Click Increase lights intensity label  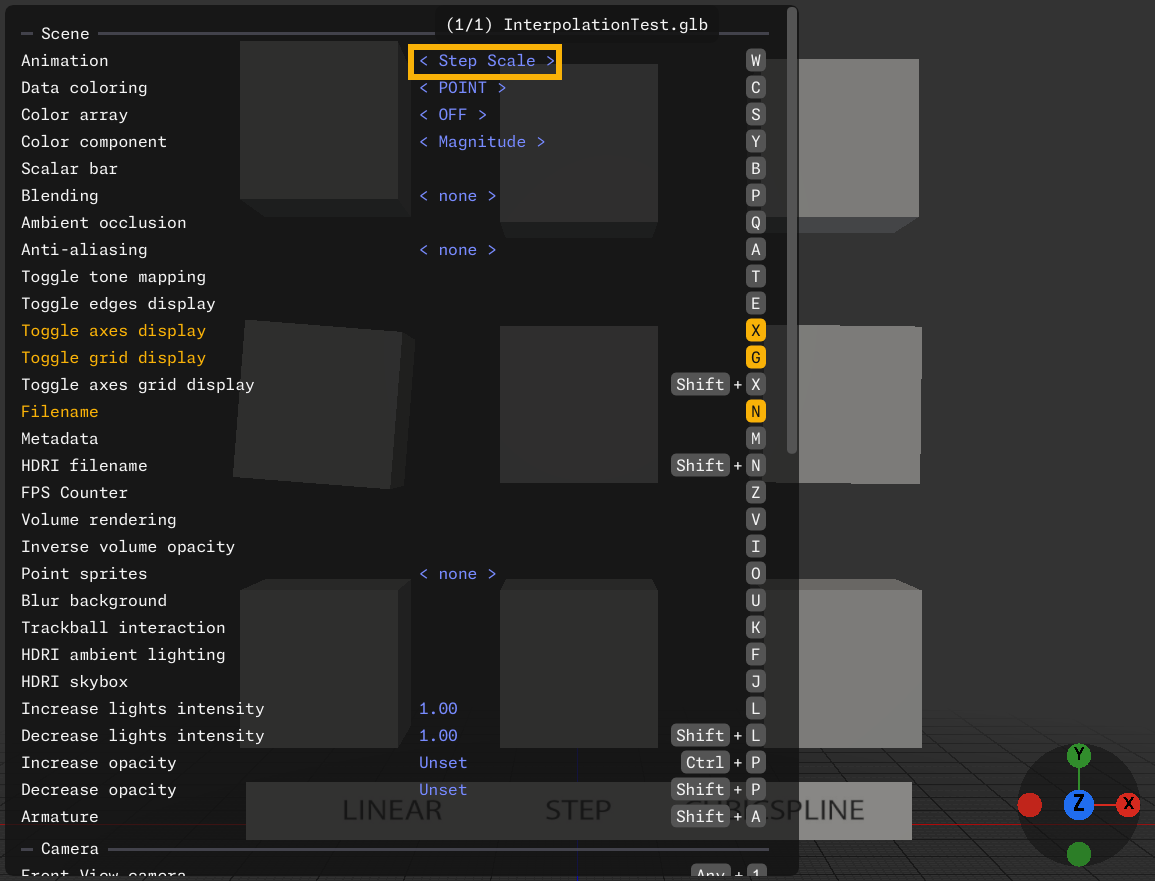click(142, 709)
